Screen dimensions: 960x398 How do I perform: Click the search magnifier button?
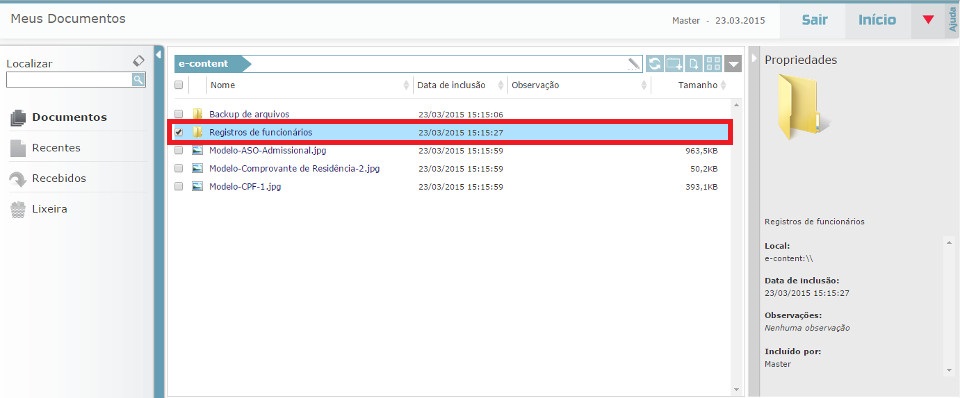tap(138, 79)
